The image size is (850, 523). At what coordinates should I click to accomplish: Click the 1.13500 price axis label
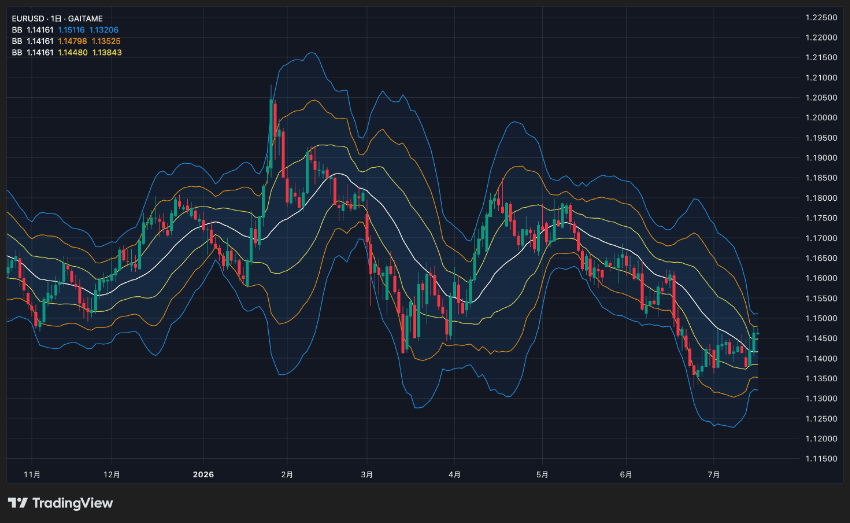(821, 378)
